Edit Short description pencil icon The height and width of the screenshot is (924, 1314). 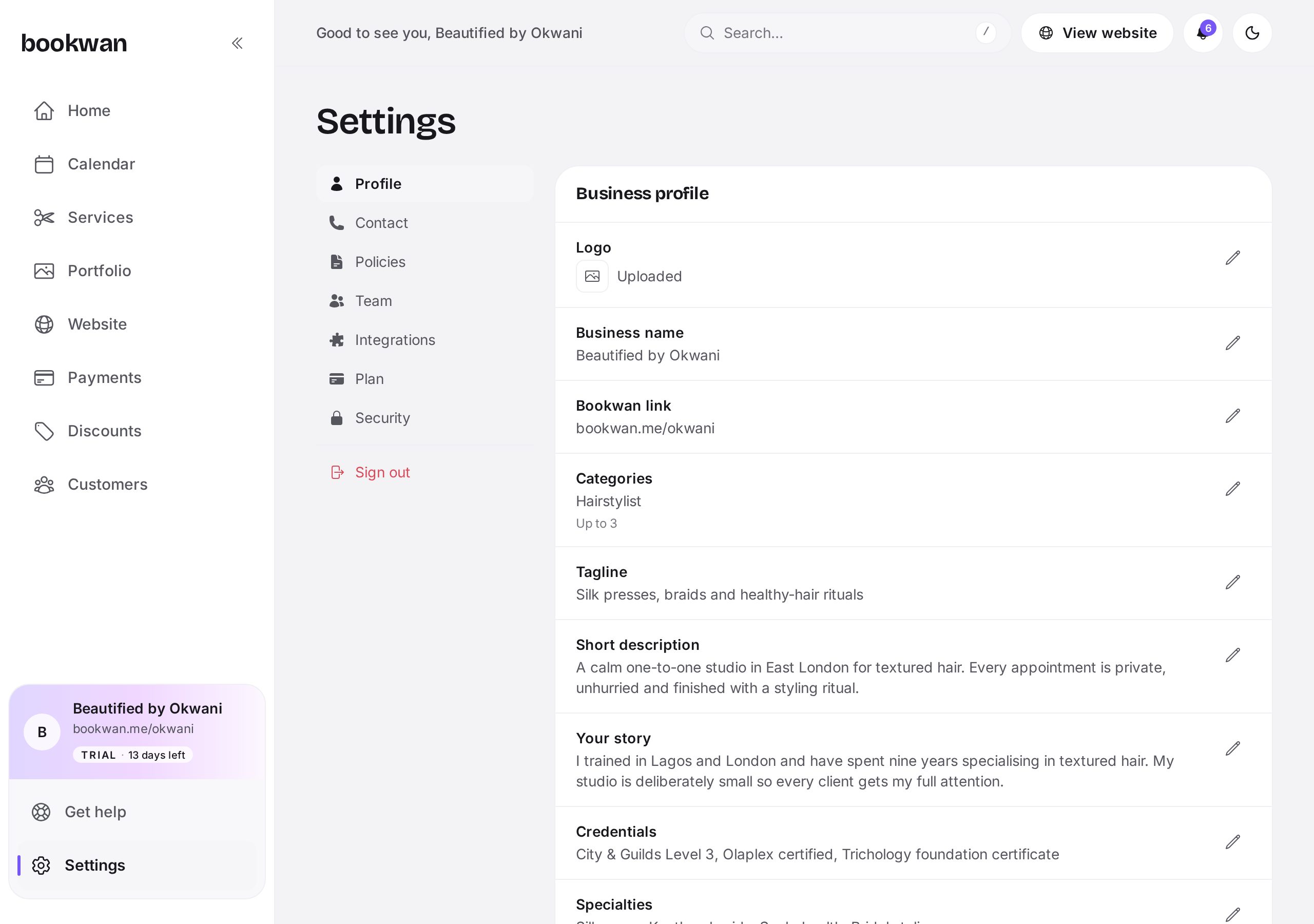pyautogui.click(x=1233, y=655)
